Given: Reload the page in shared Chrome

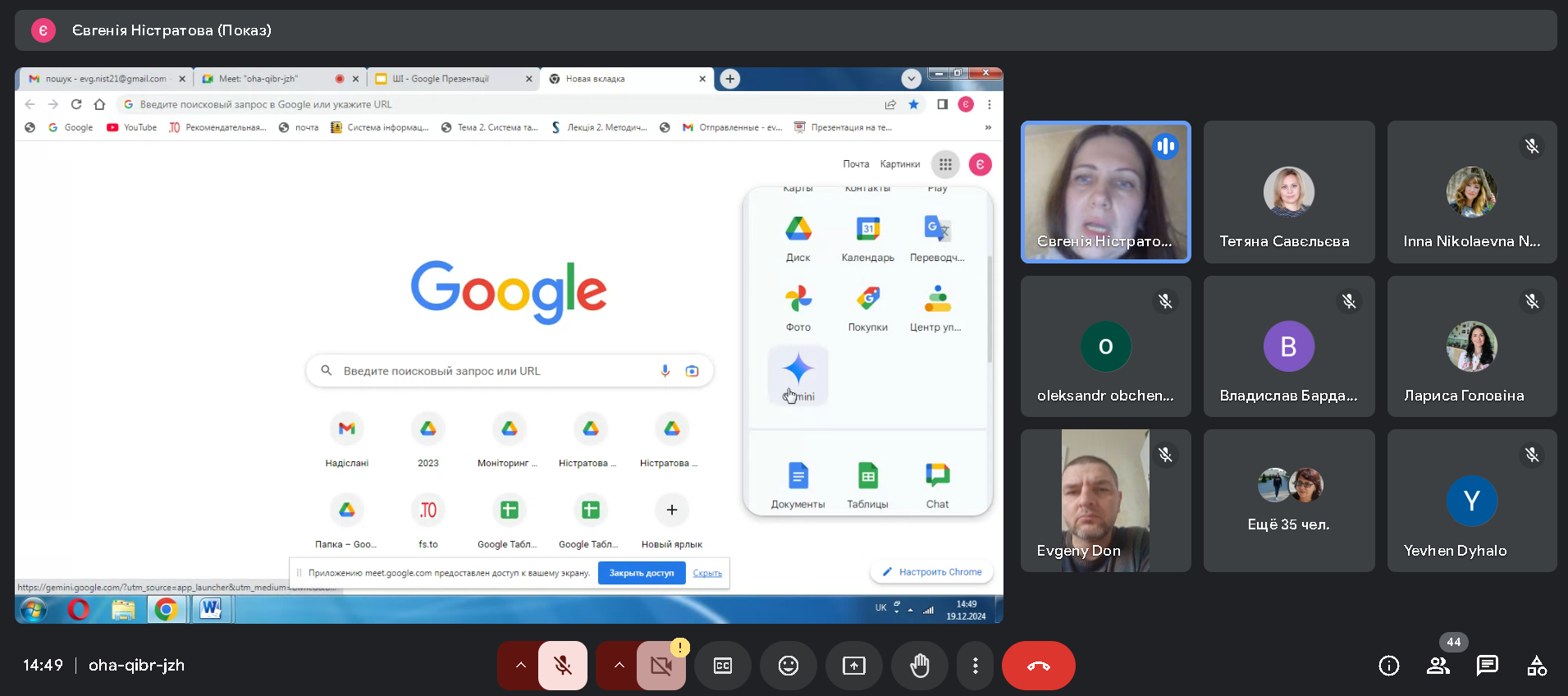Looking at the screenshot, I should (x=76, y=104).
